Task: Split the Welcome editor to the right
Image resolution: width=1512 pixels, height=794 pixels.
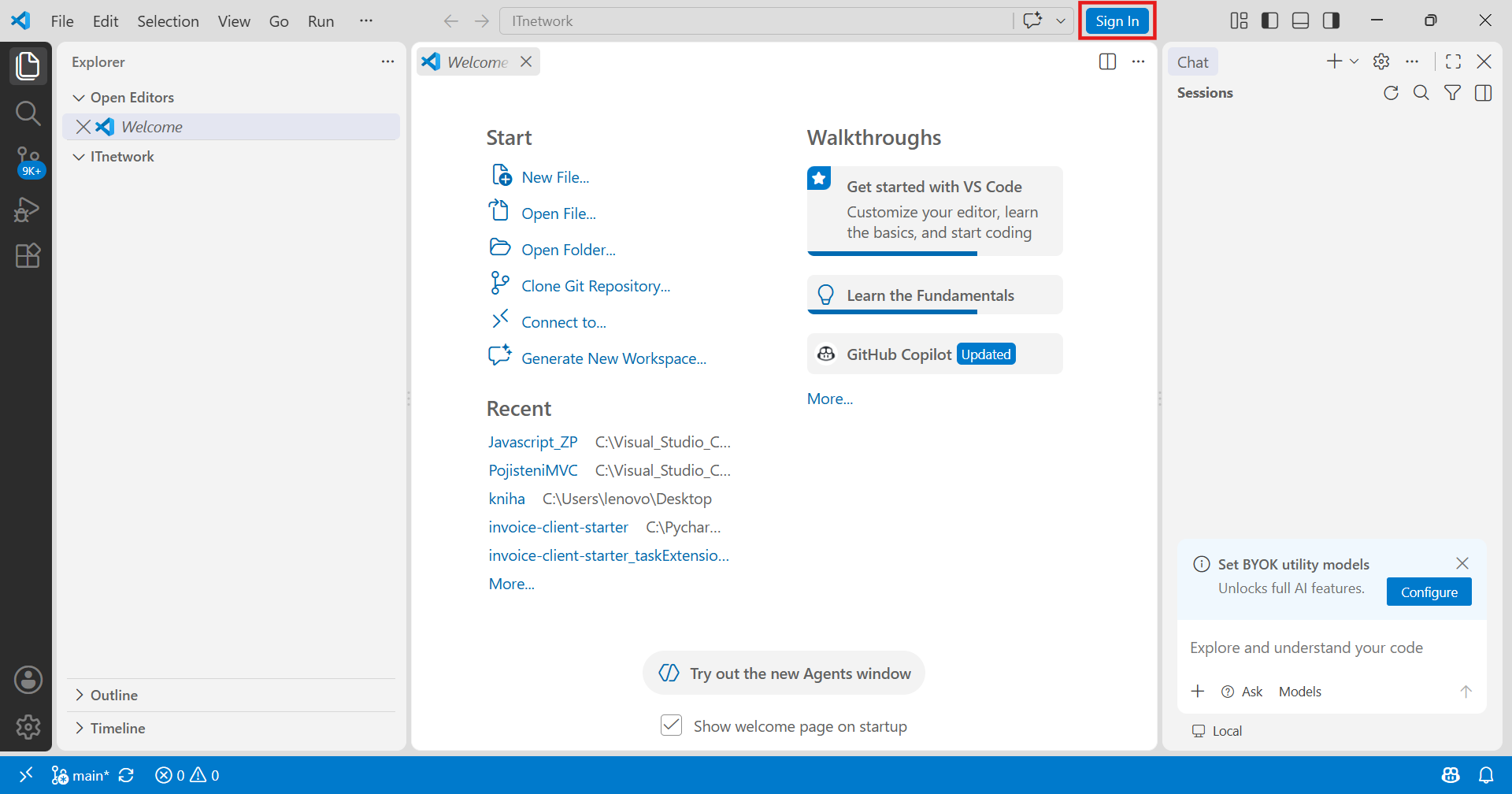Action: click(1107, 61)
